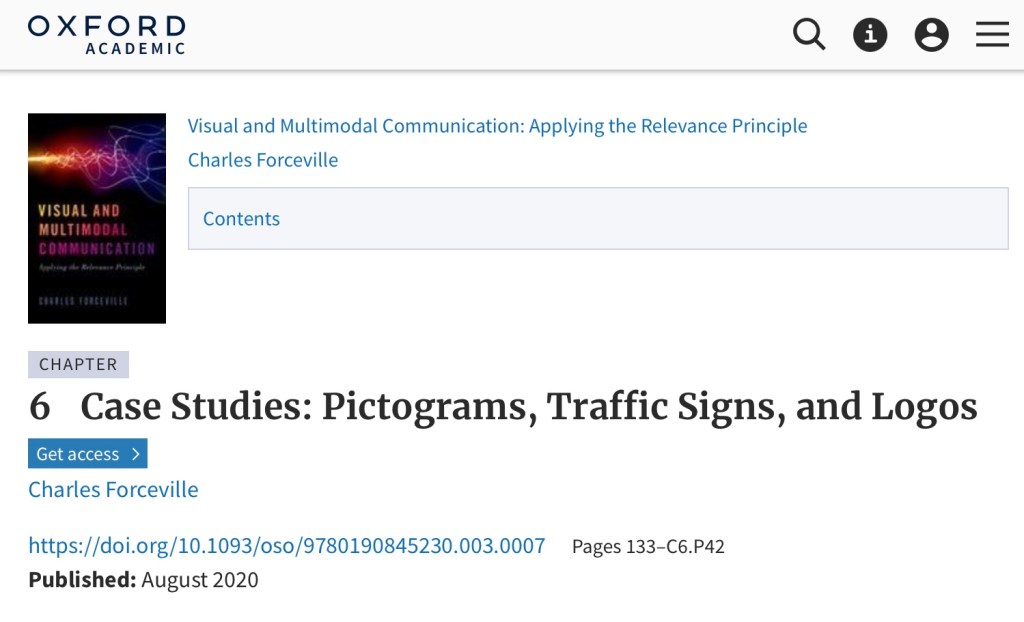This screenshot has height=622, width=1024.
Task: Open the search magnifier icon
Action: coord(809,35)
